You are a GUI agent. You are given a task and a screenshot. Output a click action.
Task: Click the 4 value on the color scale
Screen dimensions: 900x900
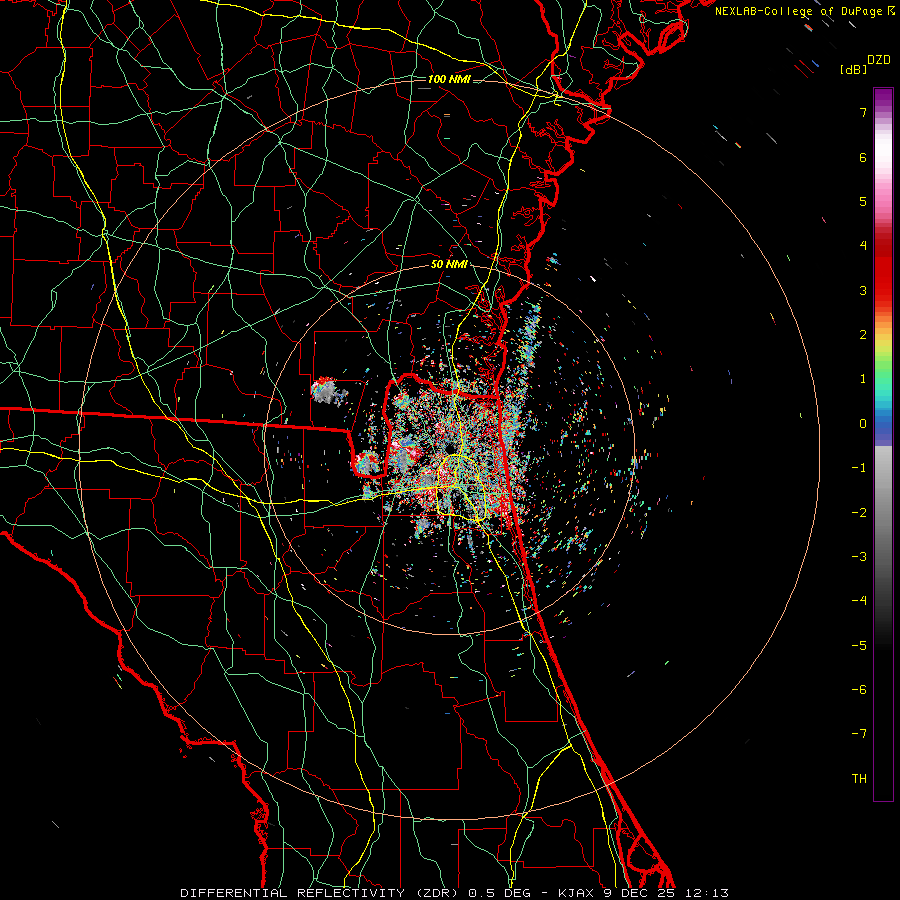863,246
